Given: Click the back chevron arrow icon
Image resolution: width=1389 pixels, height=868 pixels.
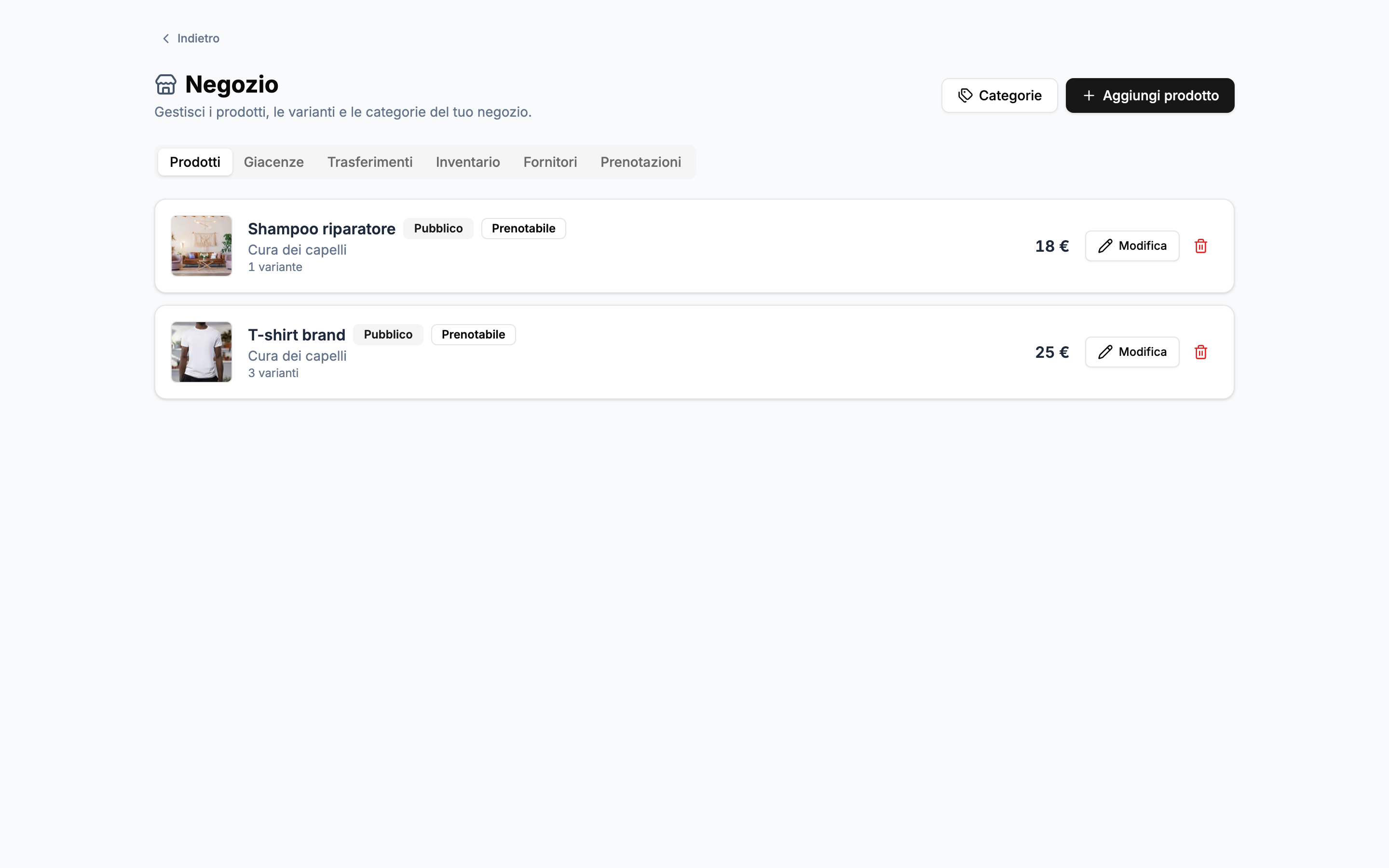Looking at the screenshot, I should coord(166,39).
